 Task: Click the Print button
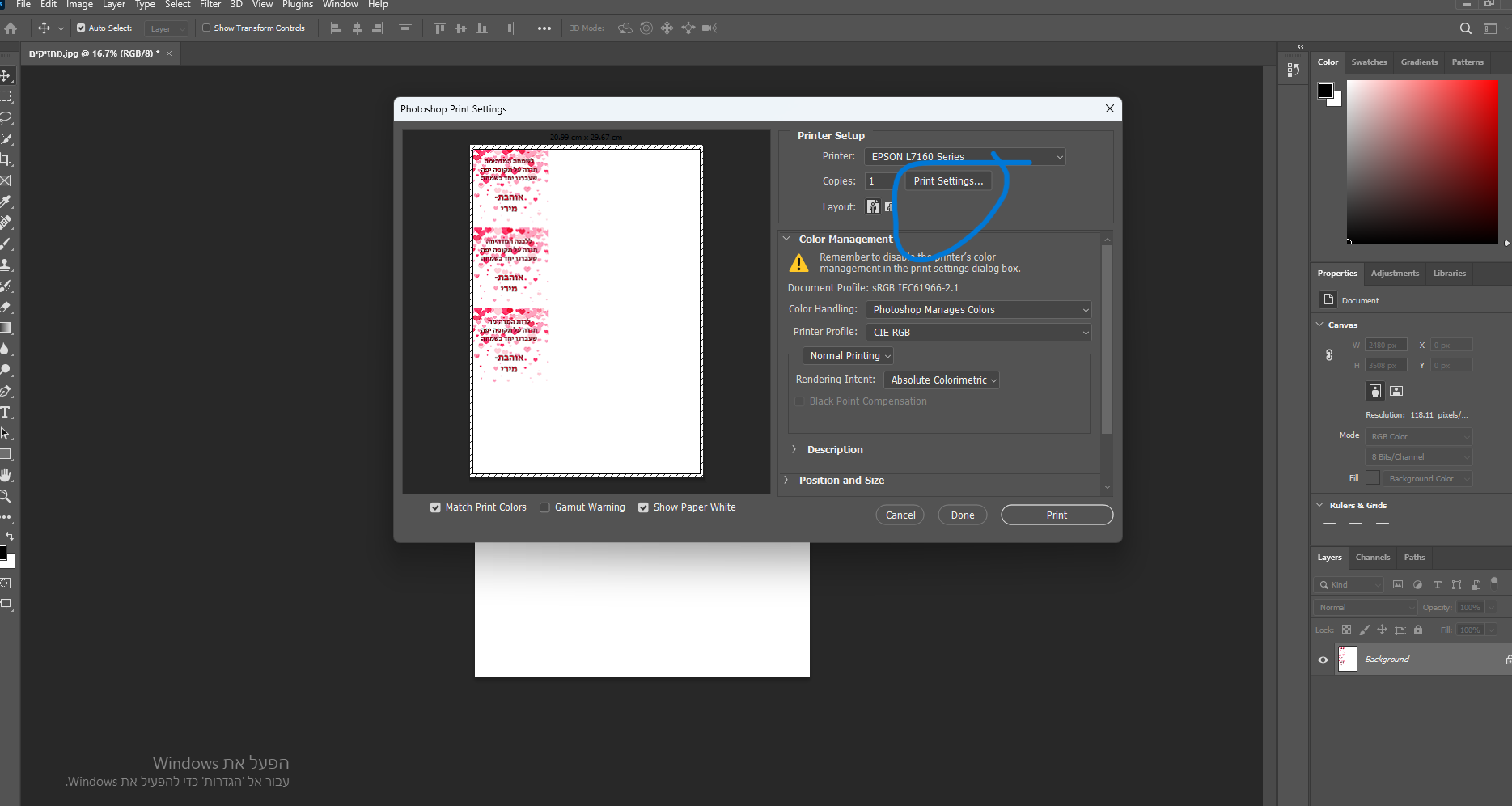pyautogui.click(x=1057, y=515)
